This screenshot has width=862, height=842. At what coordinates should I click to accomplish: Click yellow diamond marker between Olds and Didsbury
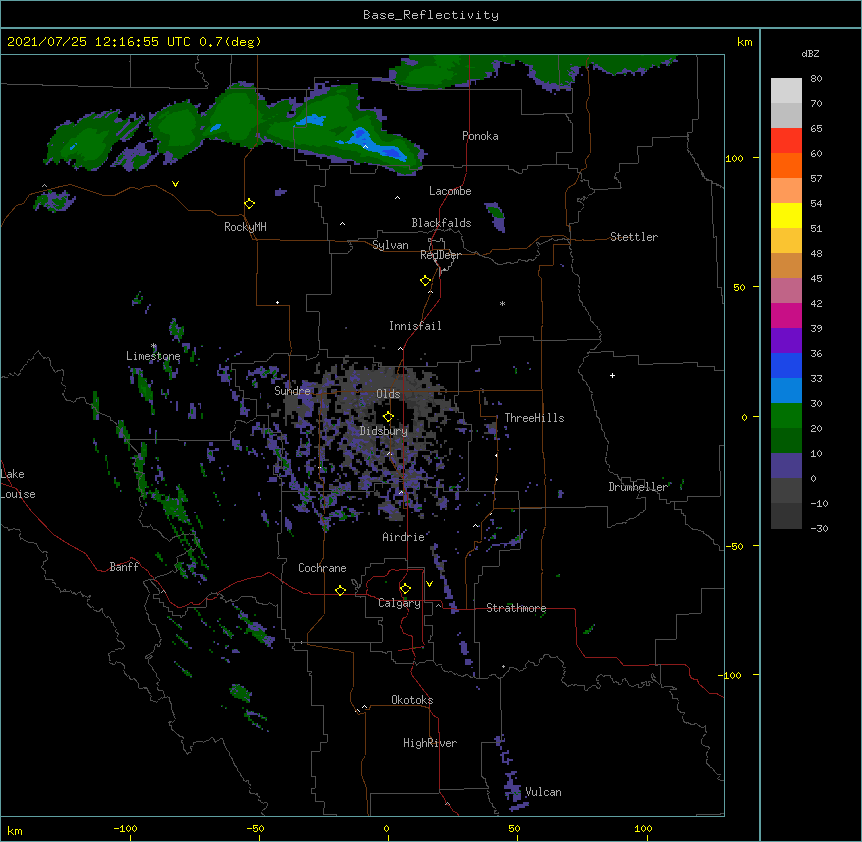point(388,416)
